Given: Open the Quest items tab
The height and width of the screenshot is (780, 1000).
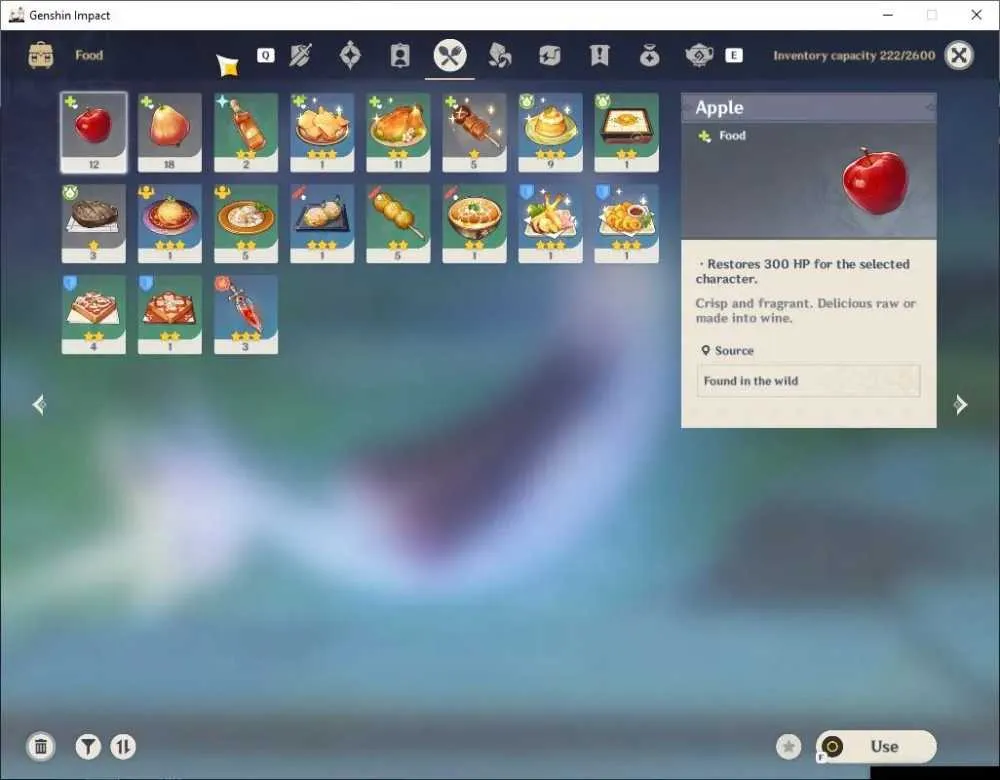Looking at the screenshot, I should point(599,55).
